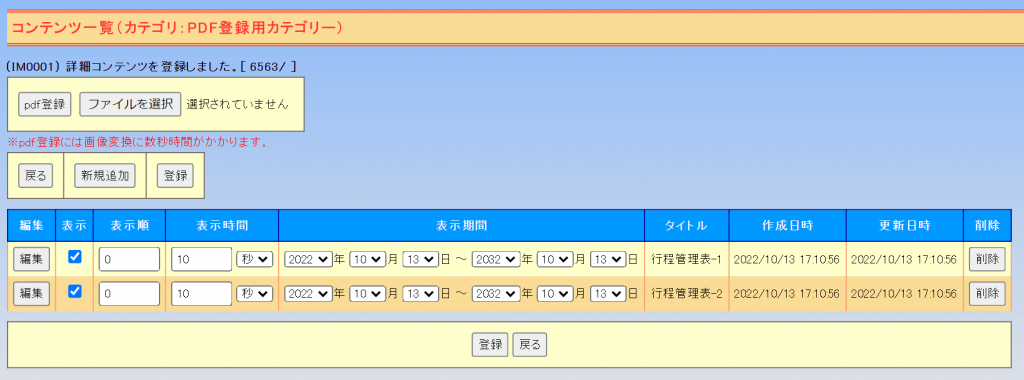This screenshot has width=1024, height=380.
Task: Click the pdf登録 button
Action: 44,104
